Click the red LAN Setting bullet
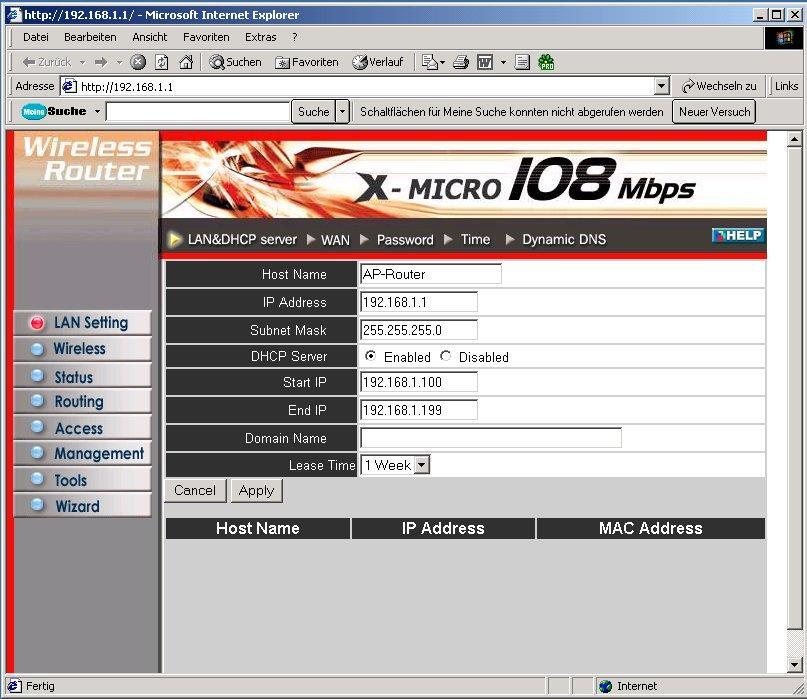Viewport: 807px width, 699px height. 37,323
